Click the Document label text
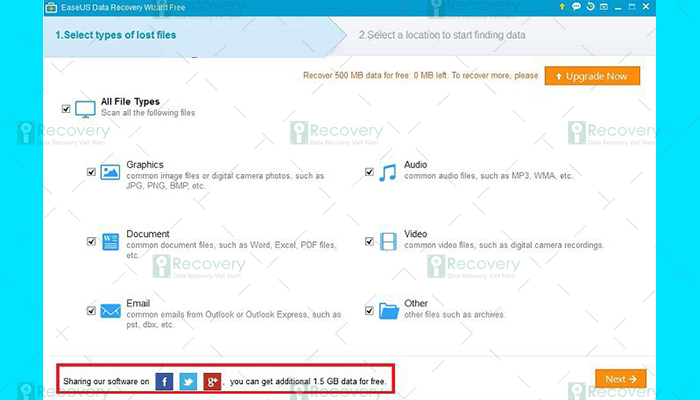 [x=148, y=234]
